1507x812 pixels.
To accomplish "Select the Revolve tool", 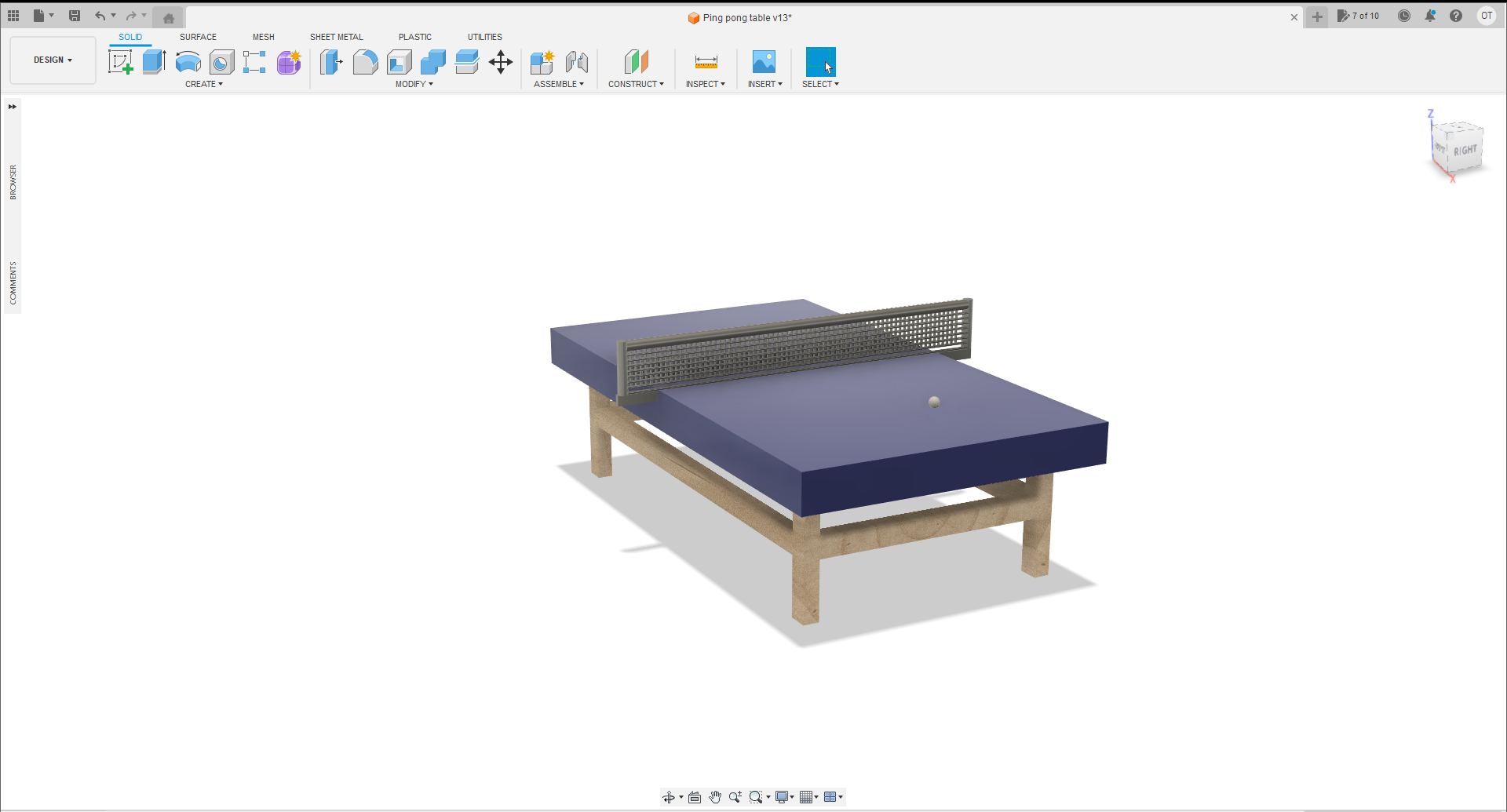I will pyautogui.click(x=188, y=62).
